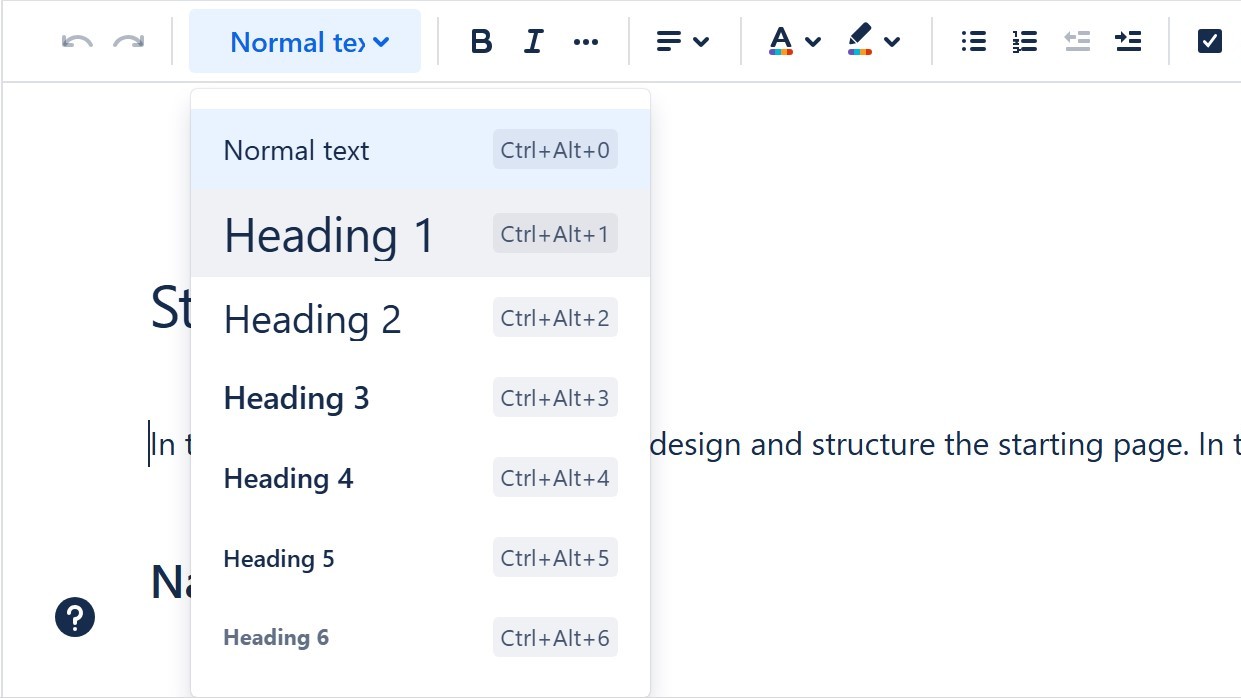Insert a numbered list

pos(1024,41)
